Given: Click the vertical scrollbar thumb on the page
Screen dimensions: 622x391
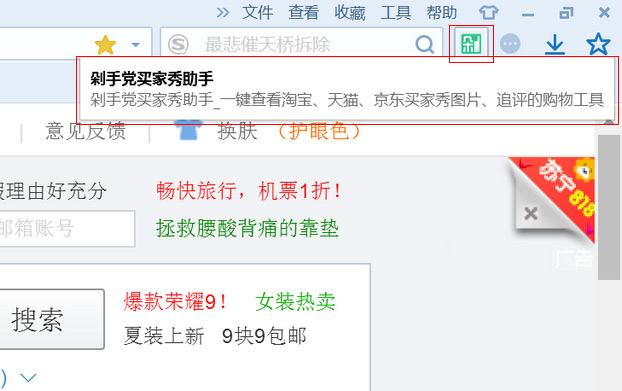Looking at the screenshot, I should 609,207.
